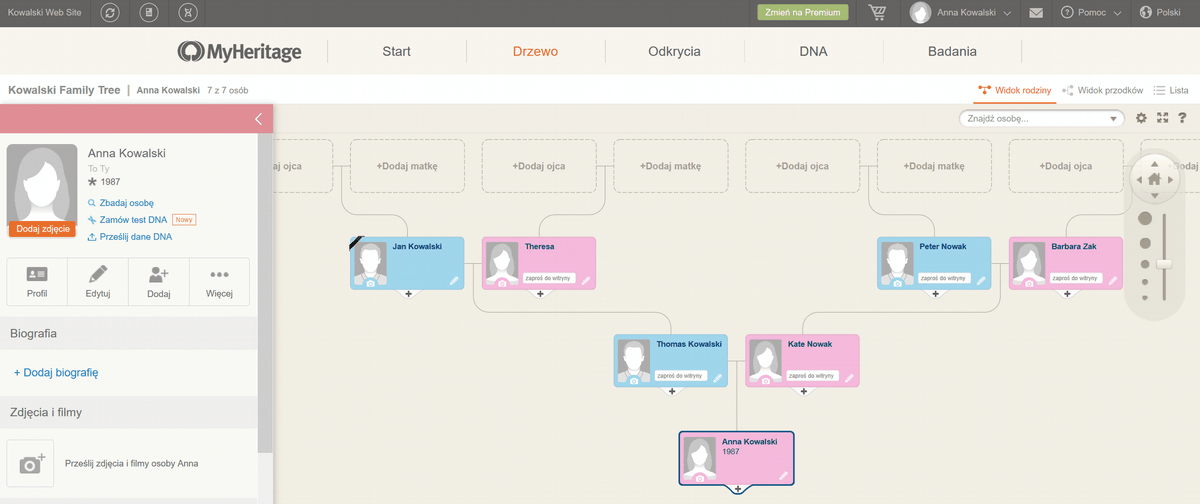Open the Odkrycia tab
This screenshot has height=504, width=1200.
point(674,52)
